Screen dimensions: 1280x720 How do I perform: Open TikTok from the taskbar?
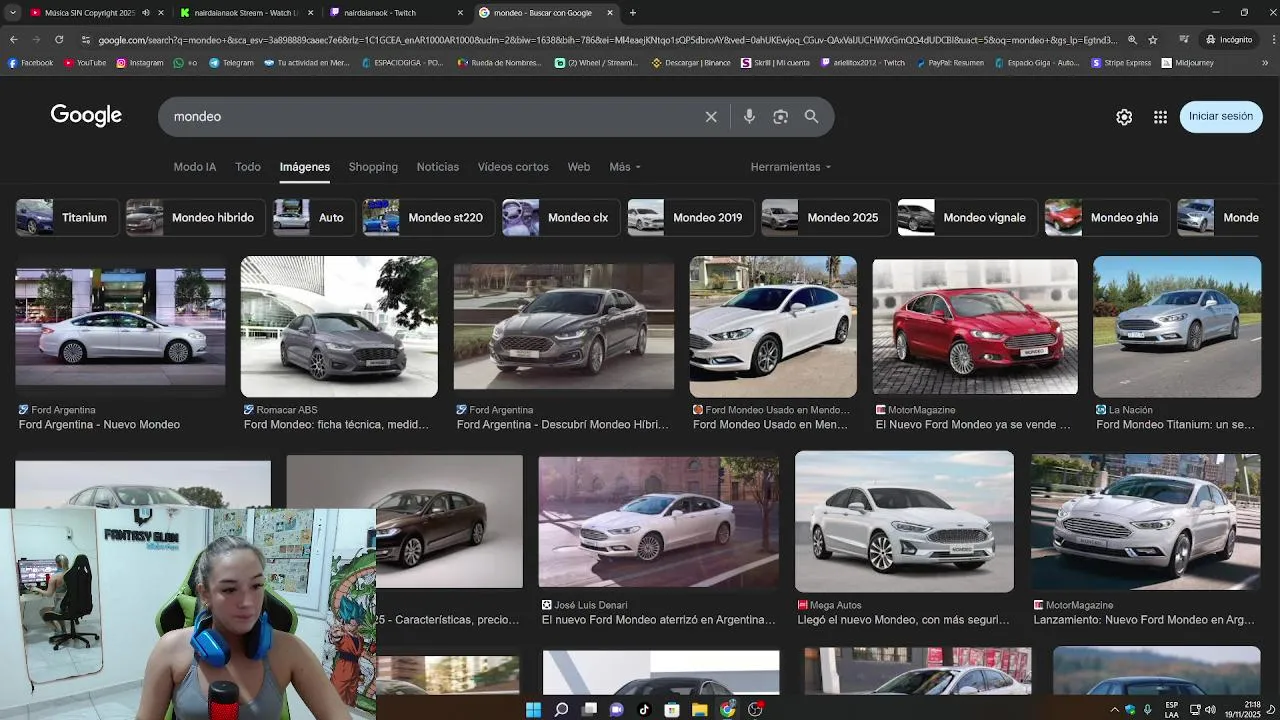(644, 709)
